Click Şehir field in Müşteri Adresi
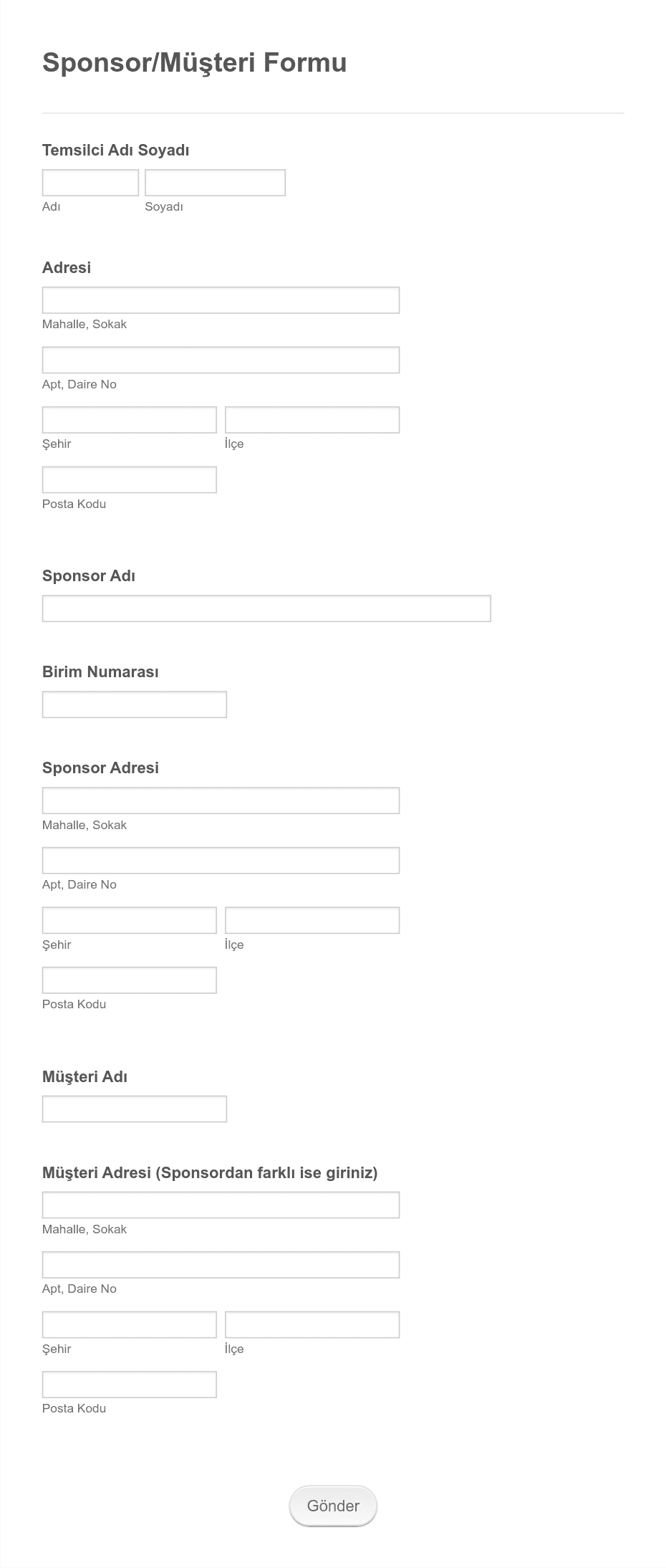The height and width of the screenshot is (1568, 666). coord(130,1324)
